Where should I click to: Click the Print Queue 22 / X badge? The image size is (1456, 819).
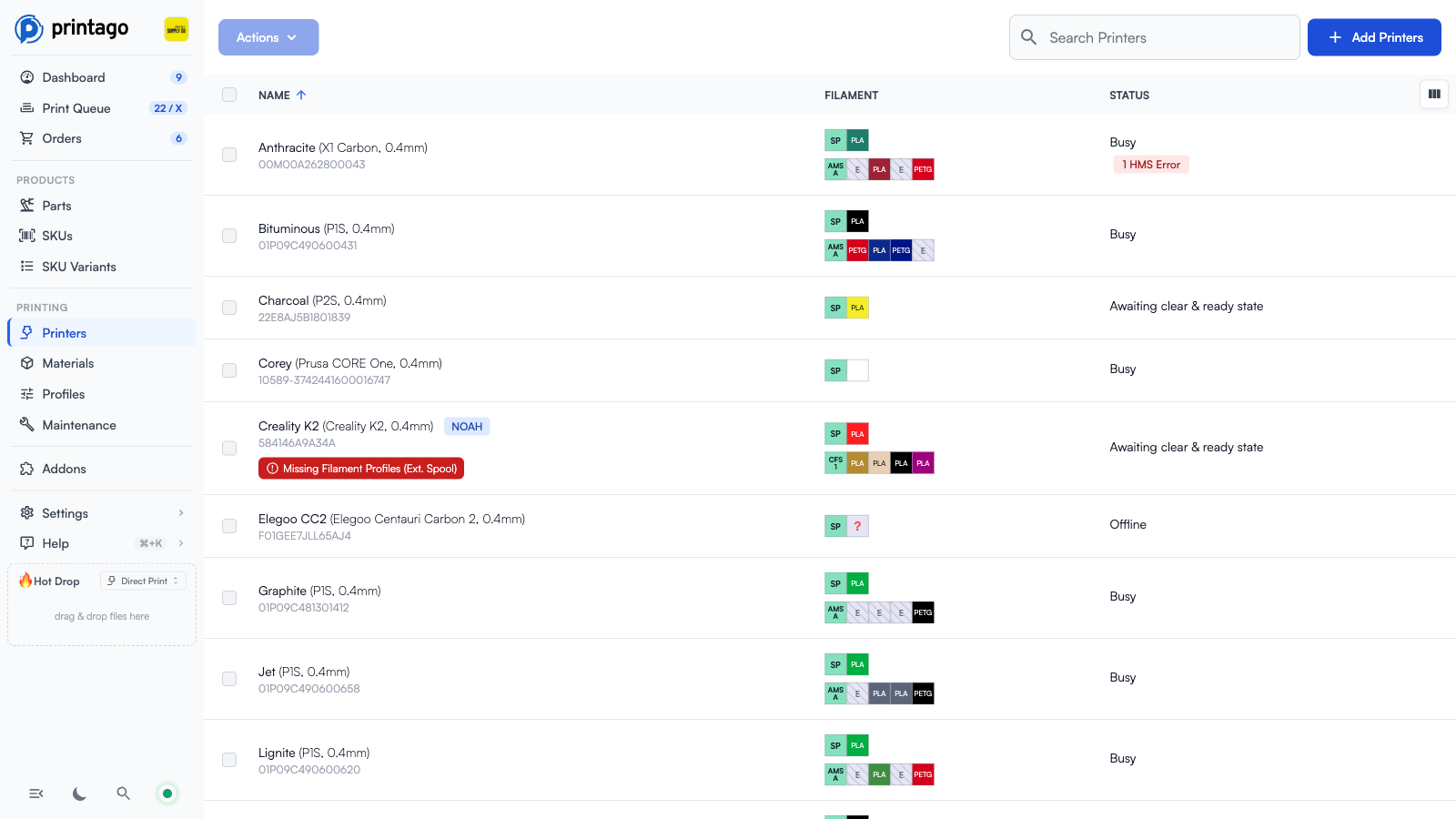pos(167,108)
